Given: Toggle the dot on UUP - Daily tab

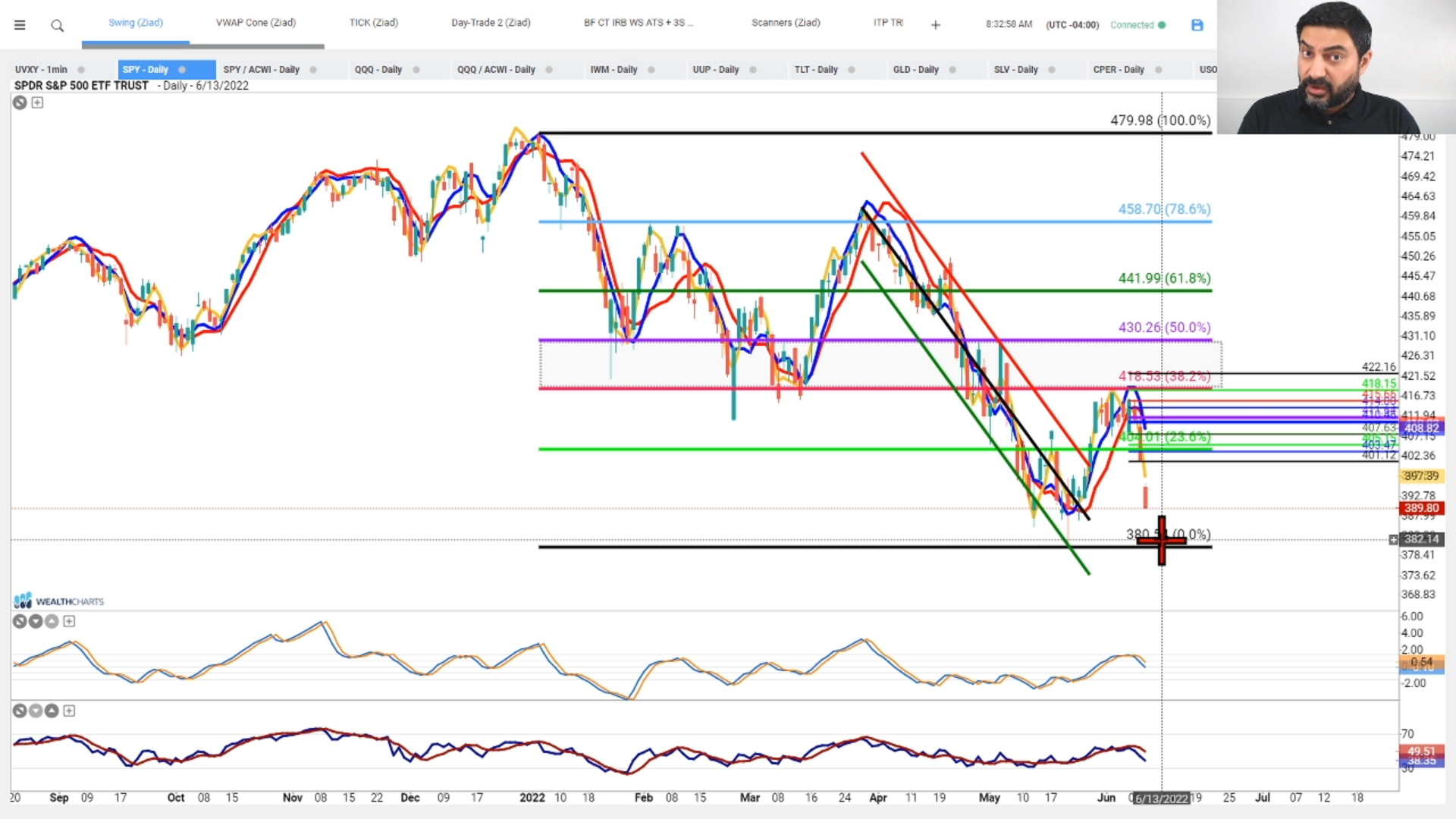Looking at the screenshot, I should click(x=753, y=70).
